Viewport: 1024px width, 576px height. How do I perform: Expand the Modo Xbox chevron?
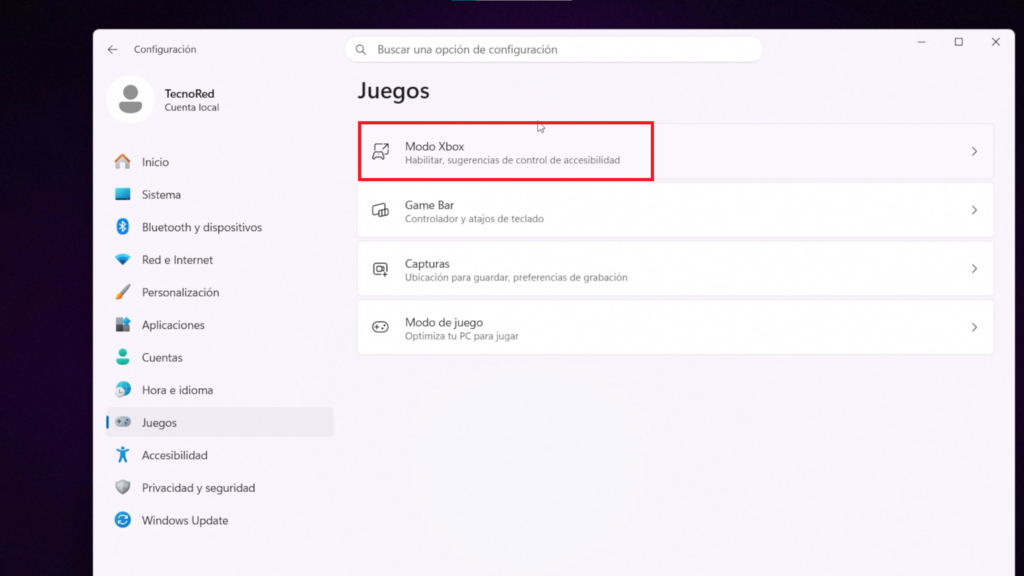[974, 152]
